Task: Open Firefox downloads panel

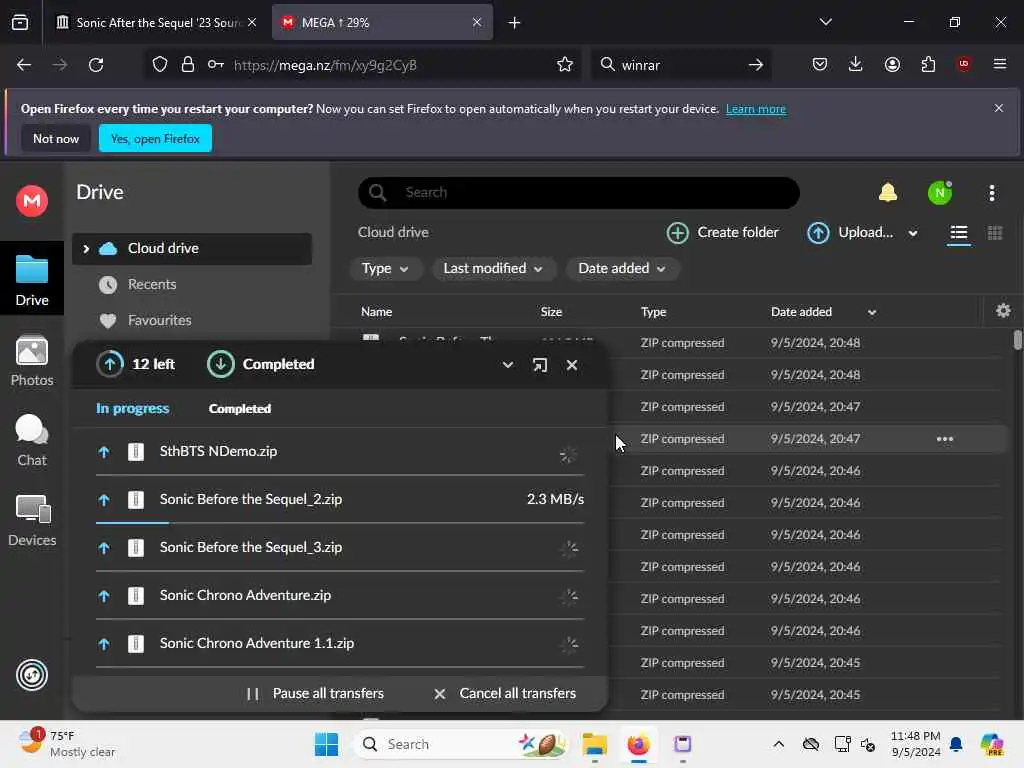Action: 856,65
